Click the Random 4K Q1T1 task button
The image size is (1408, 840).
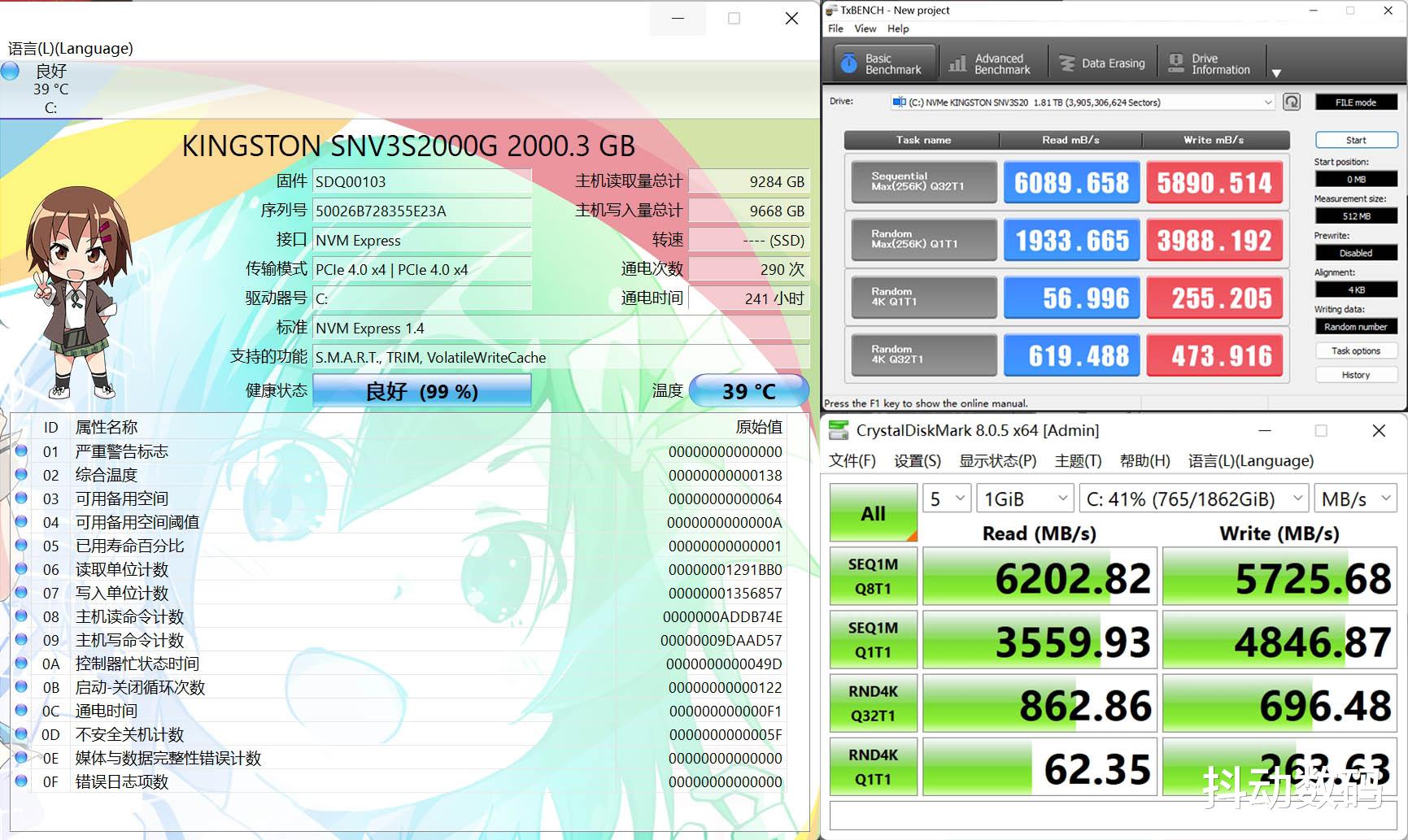pyautogui.click(x=924, y=297)
